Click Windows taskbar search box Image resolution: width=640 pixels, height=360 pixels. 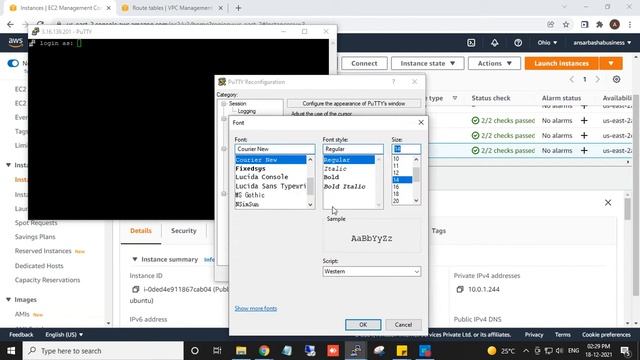pos(103,351)
